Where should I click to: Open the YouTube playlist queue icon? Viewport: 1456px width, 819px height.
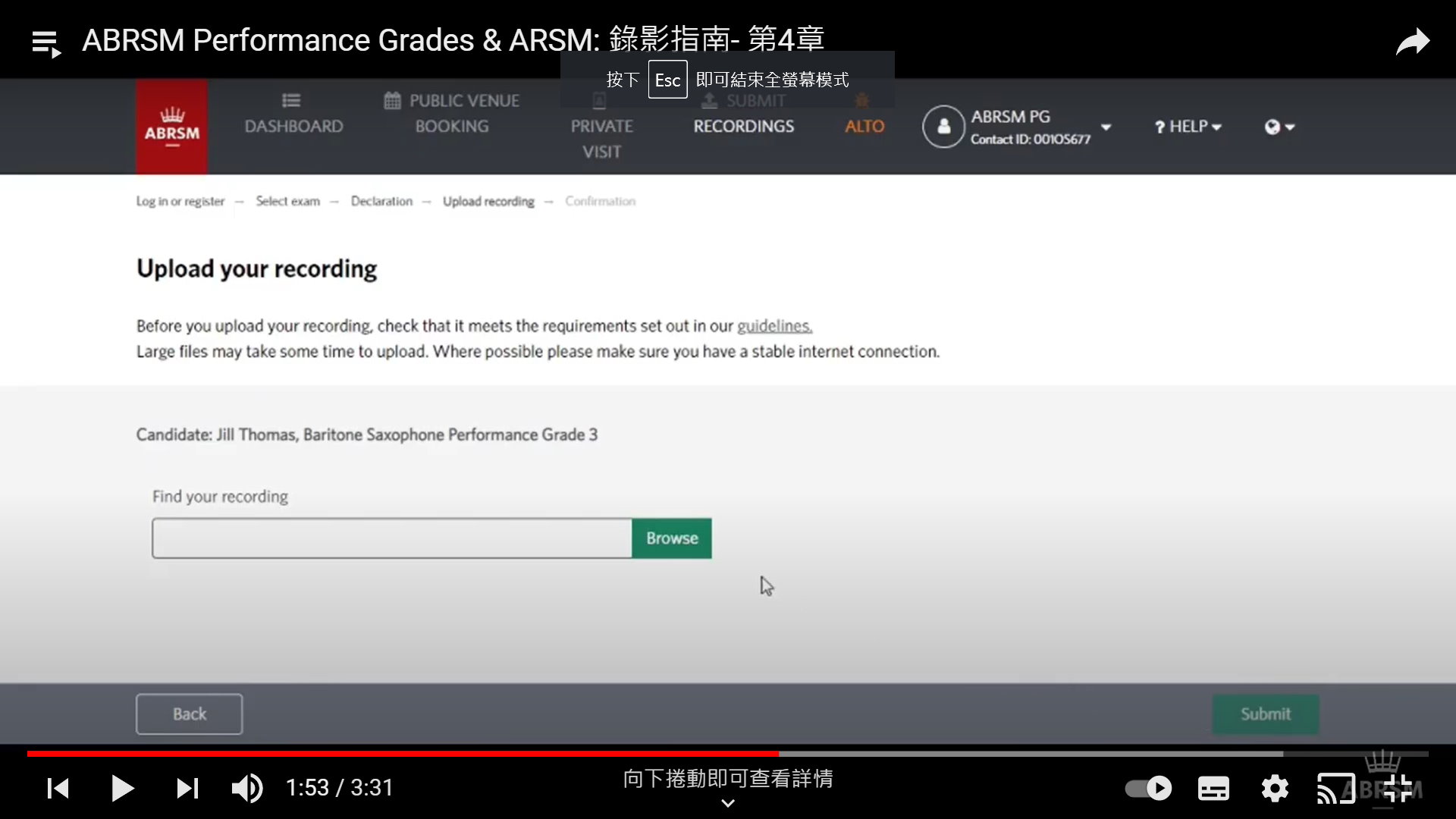pos(46,43)
